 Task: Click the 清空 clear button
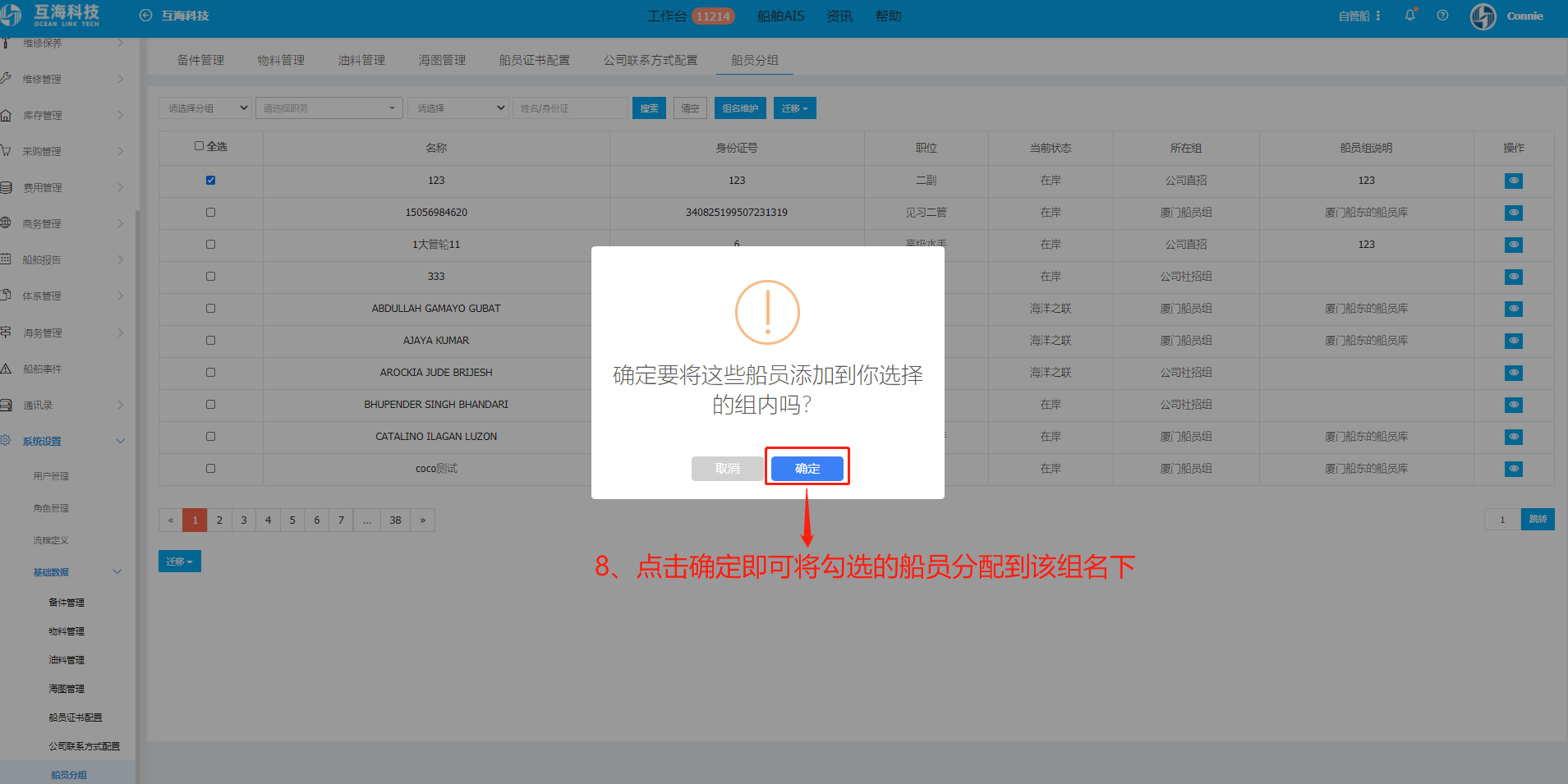tap(690, 108)
